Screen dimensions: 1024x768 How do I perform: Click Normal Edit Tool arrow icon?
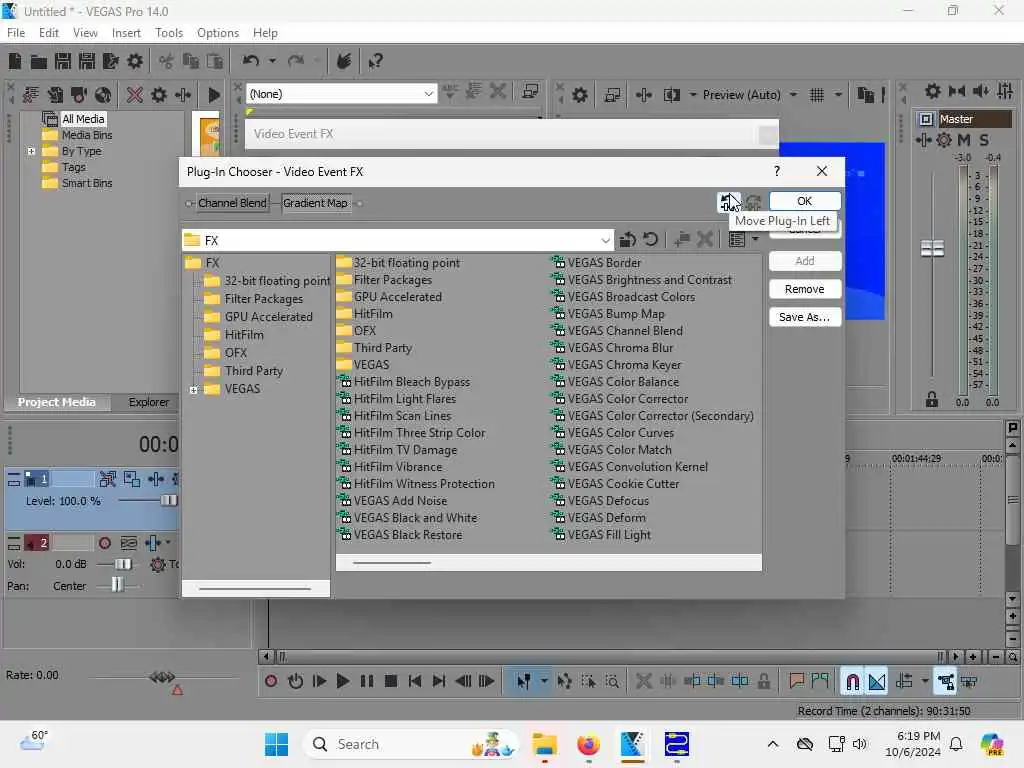[524, 681]
